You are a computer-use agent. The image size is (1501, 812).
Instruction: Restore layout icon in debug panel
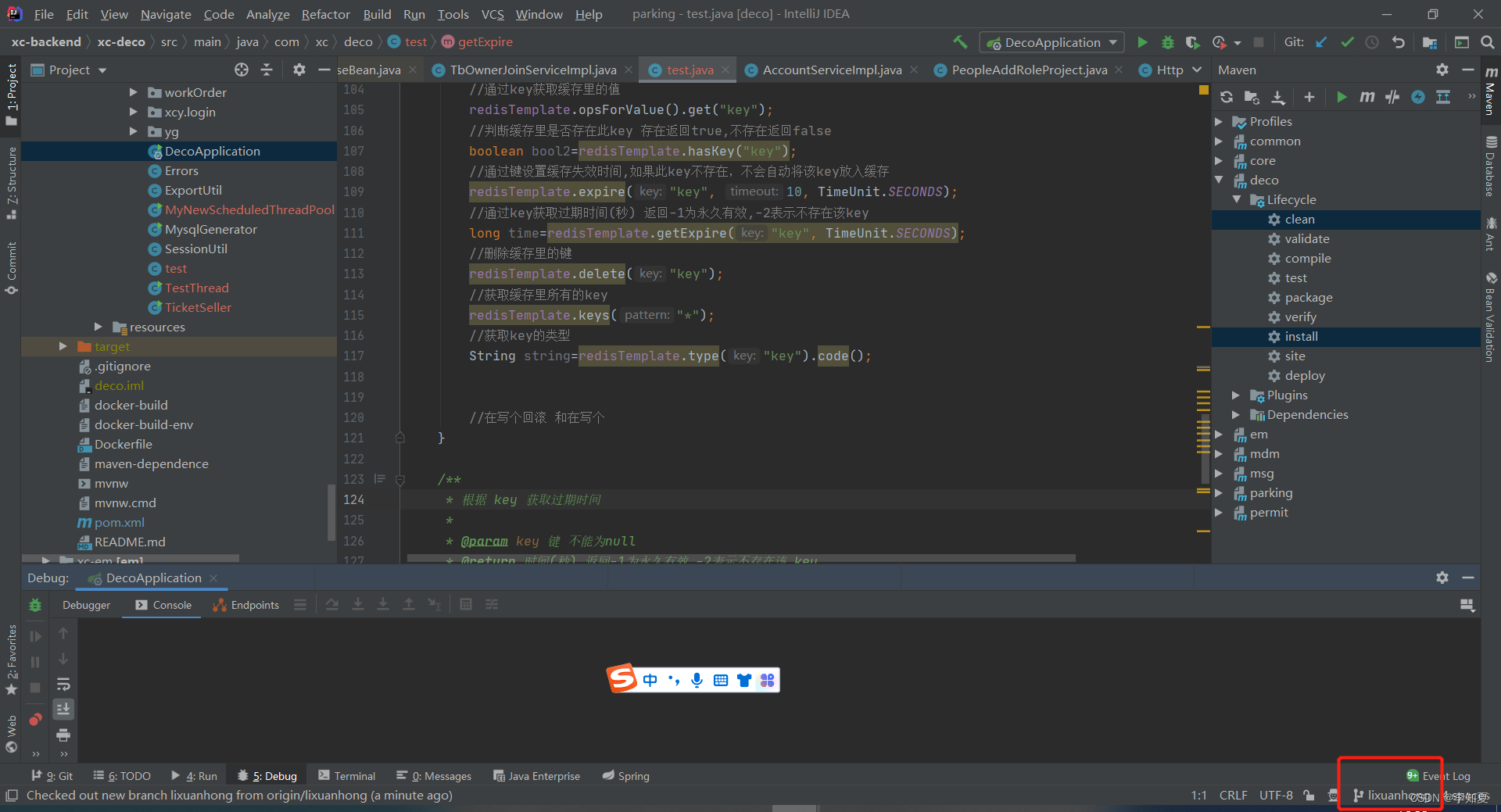pos(1467,605)
